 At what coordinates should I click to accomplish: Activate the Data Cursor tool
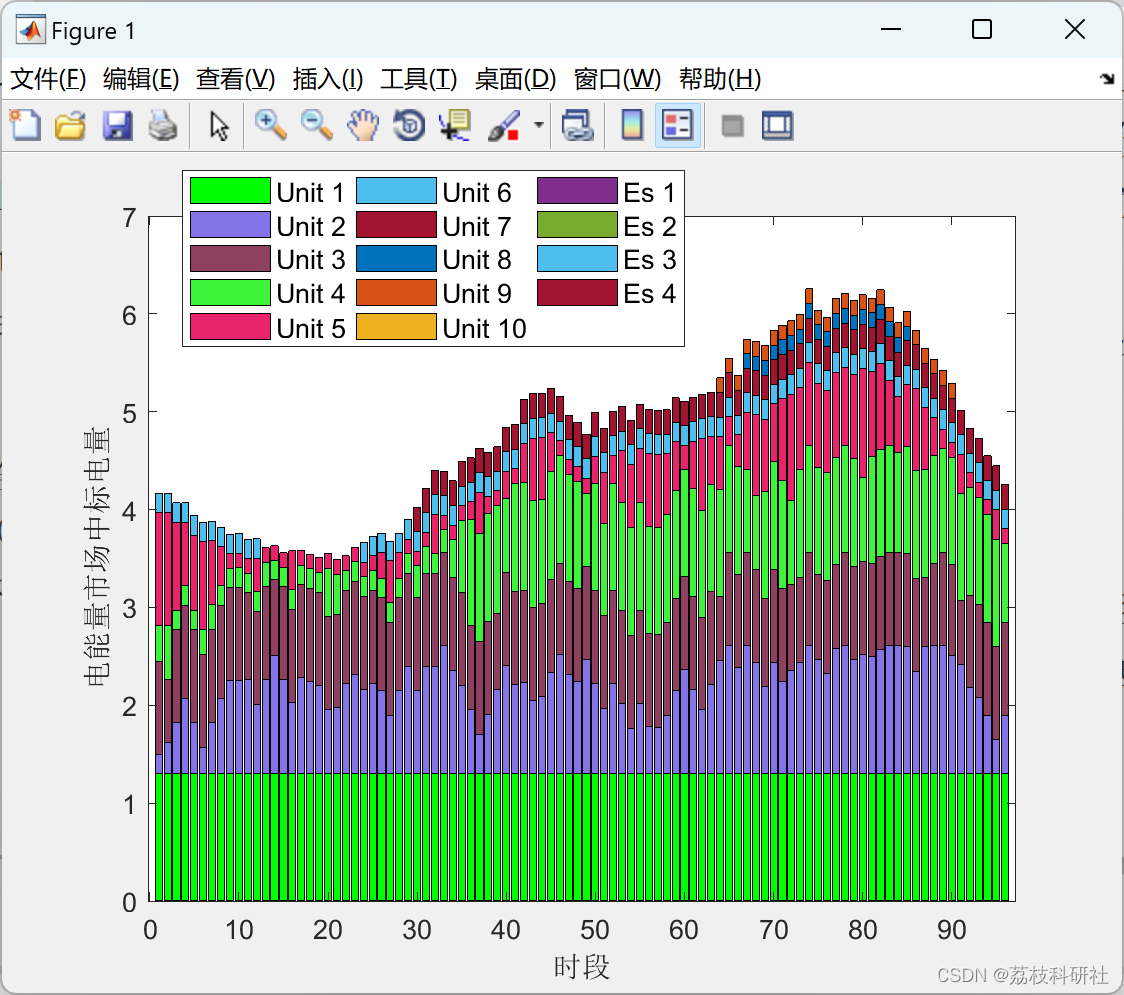click(455, 125)
